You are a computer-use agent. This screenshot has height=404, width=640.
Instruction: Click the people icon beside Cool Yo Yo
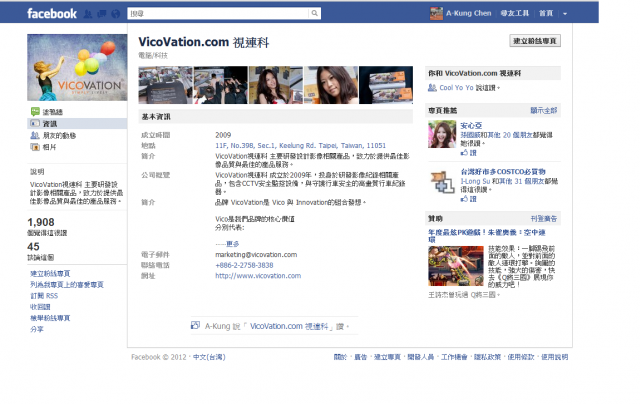coord(432,87)
